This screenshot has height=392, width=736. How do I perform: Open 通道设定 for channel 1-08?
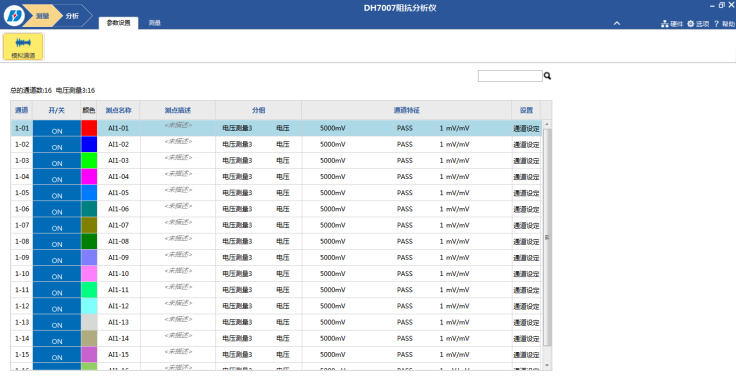(526, 242)
